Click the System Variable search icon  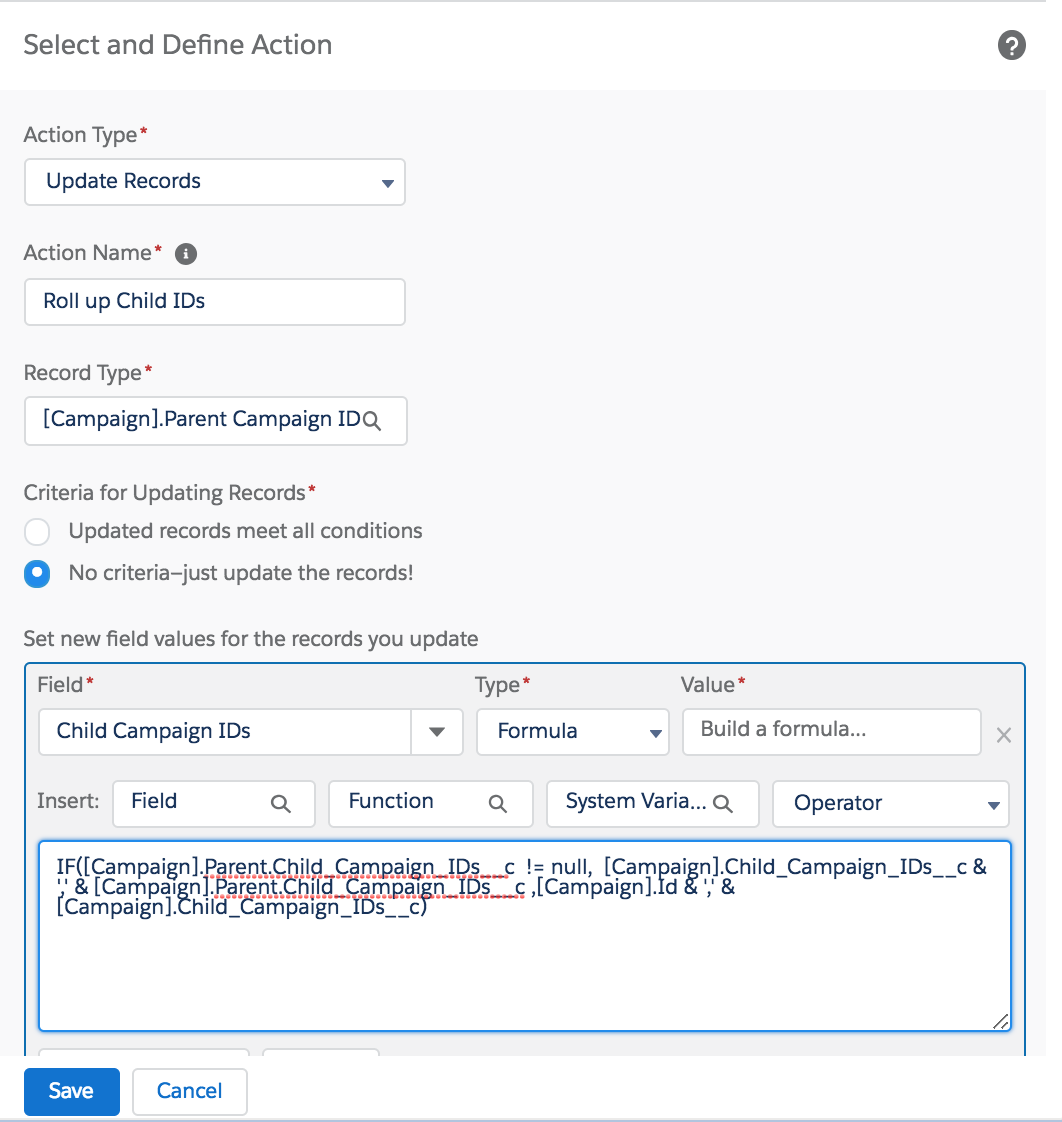pos(723,804)
